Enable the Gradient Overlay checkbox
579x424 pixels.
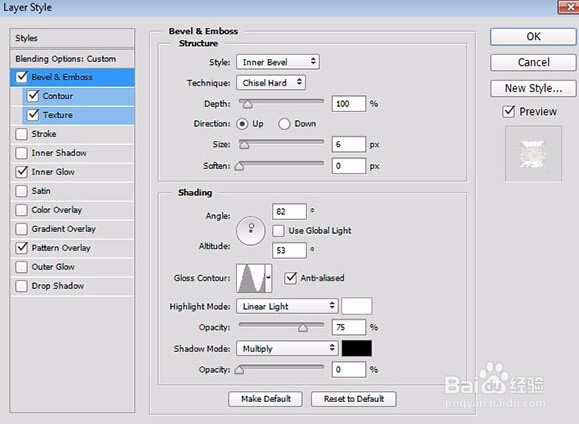(x=21, y=229)
